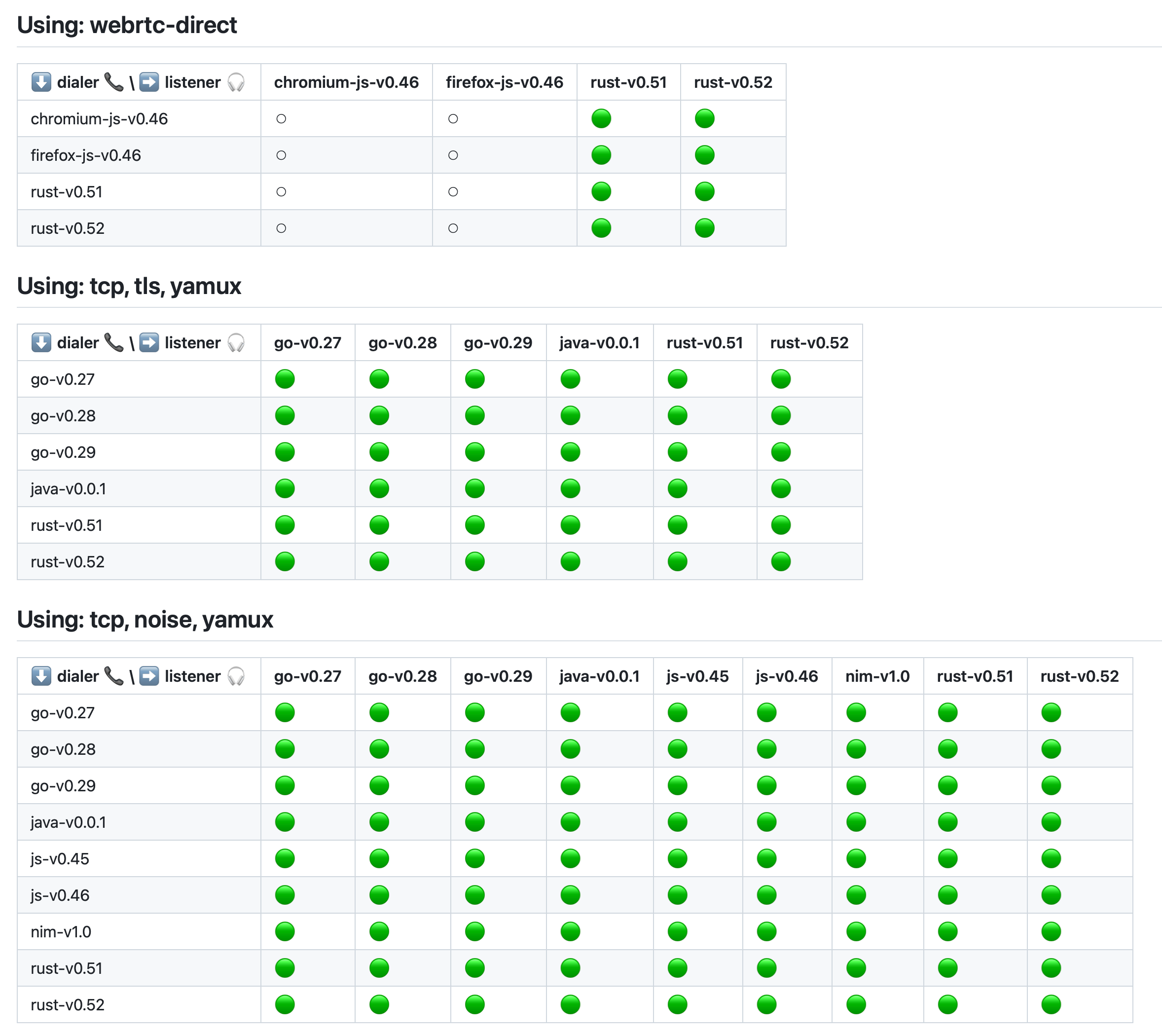Click the green status dot for go-v0.29 dialing go-v0.29
1162x1036 pixels.
coord(475,452)
